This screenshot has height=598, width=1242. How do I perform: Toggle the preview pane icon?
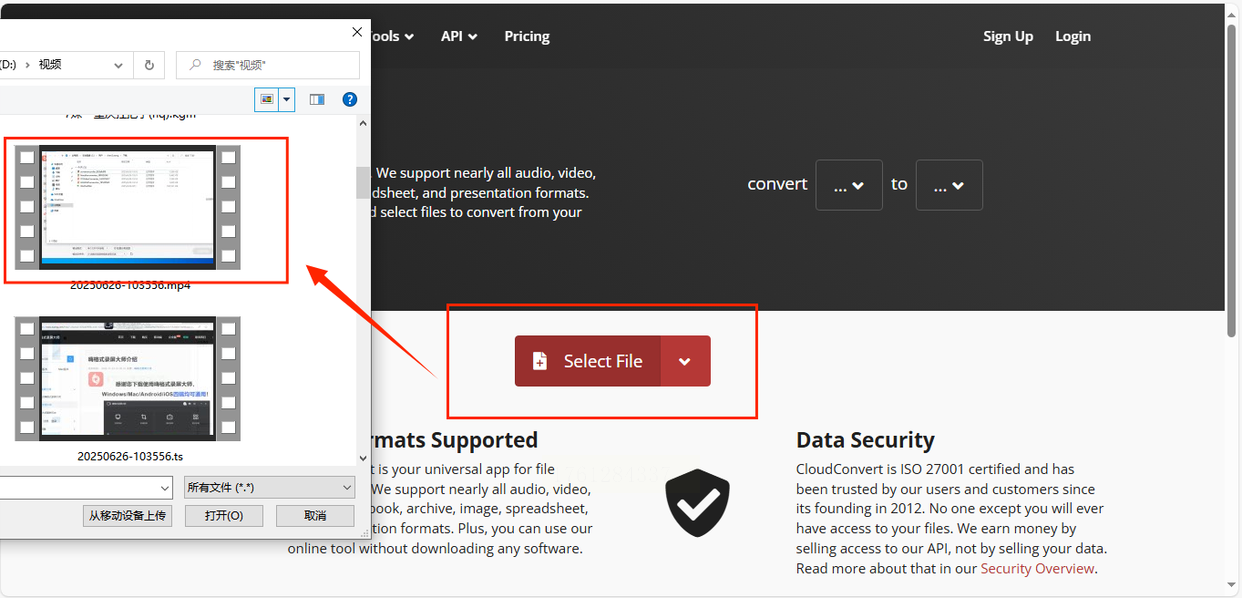[x=317, y=99]
